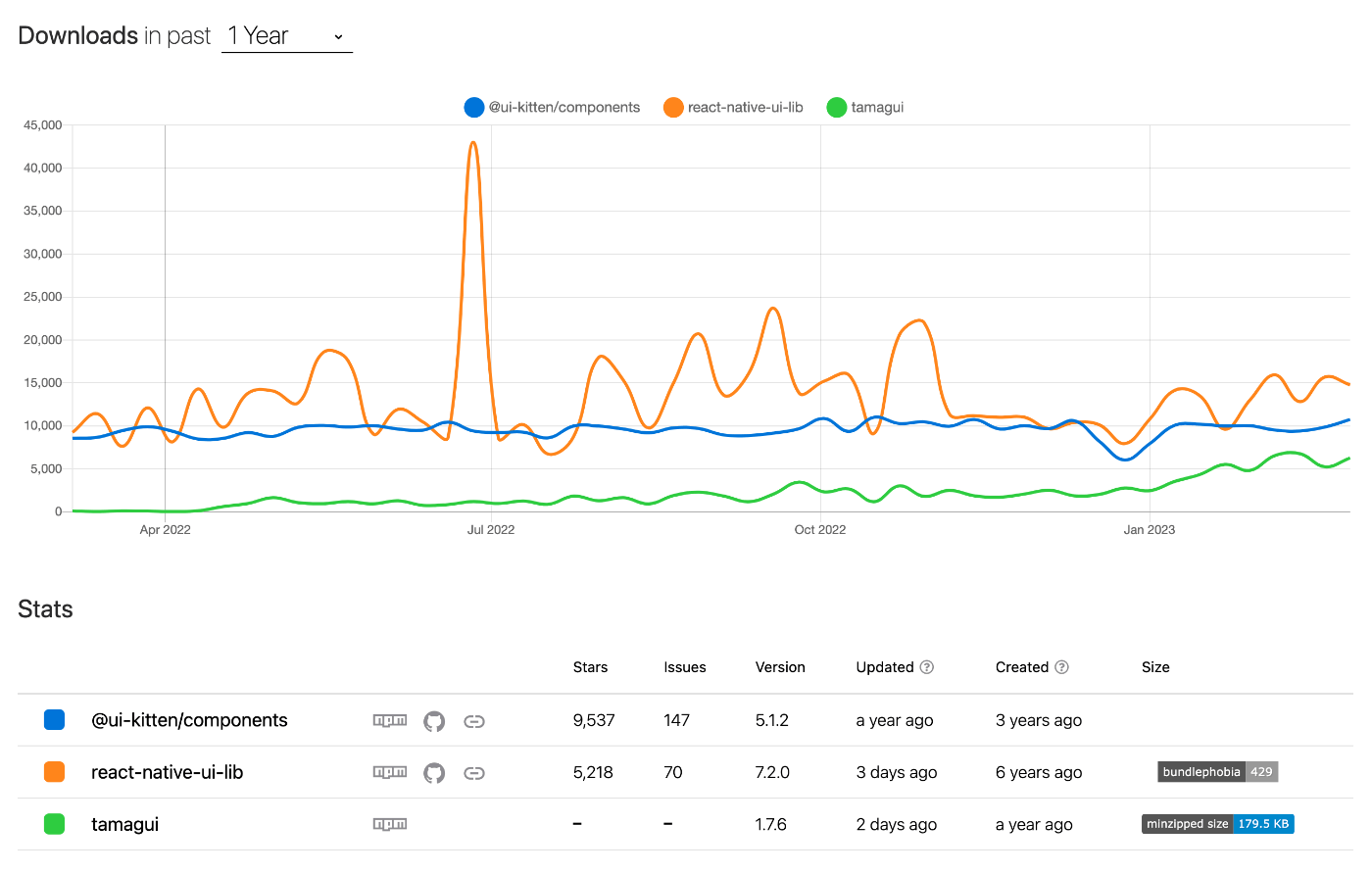The height and width of the screenshot is (873, 1372).
Task: Click the Version column header
Action: pyautogui.click(x=780, y=667)
